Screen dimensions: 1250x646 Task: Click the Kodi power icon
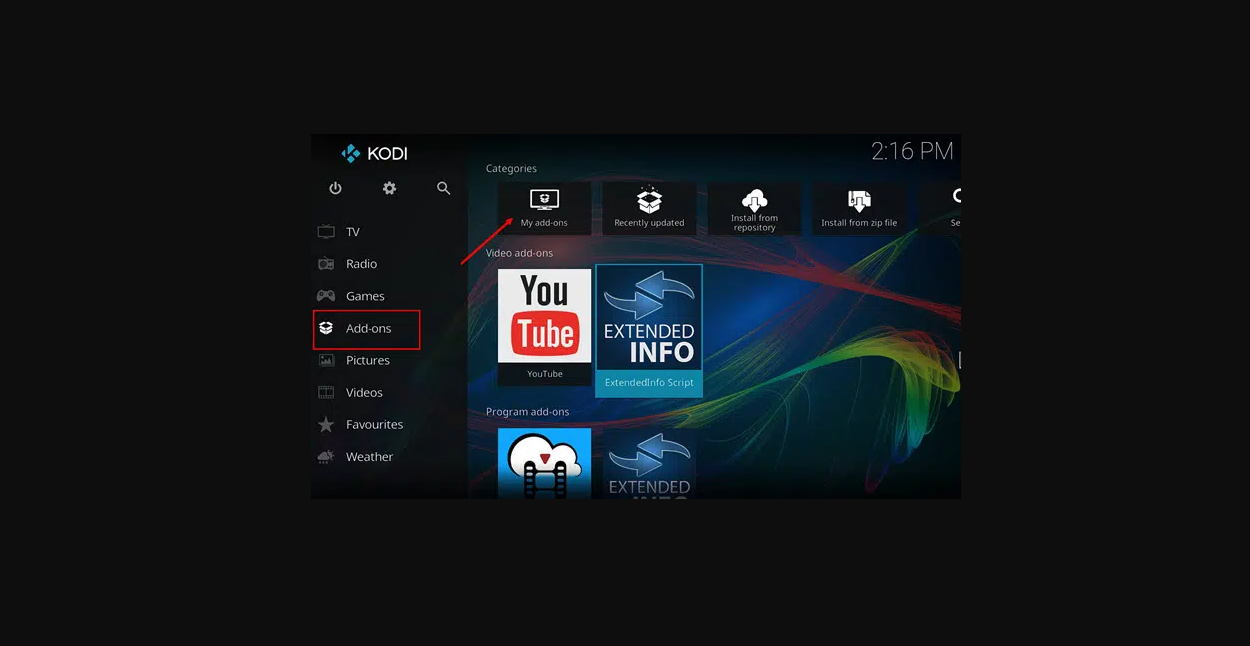point(335,188)
